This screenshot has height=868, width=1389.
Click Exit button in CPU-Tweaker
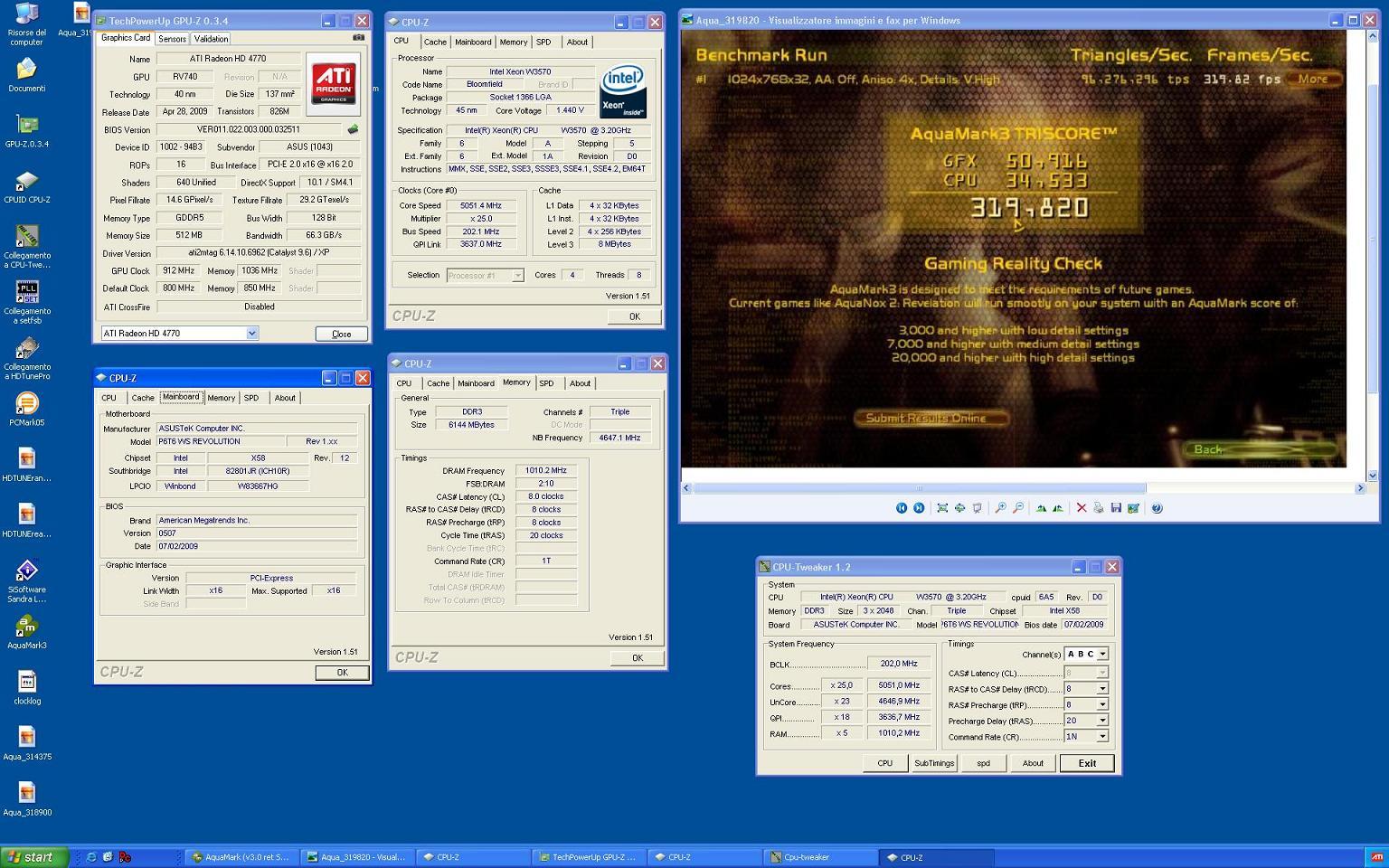(1087, 763)
